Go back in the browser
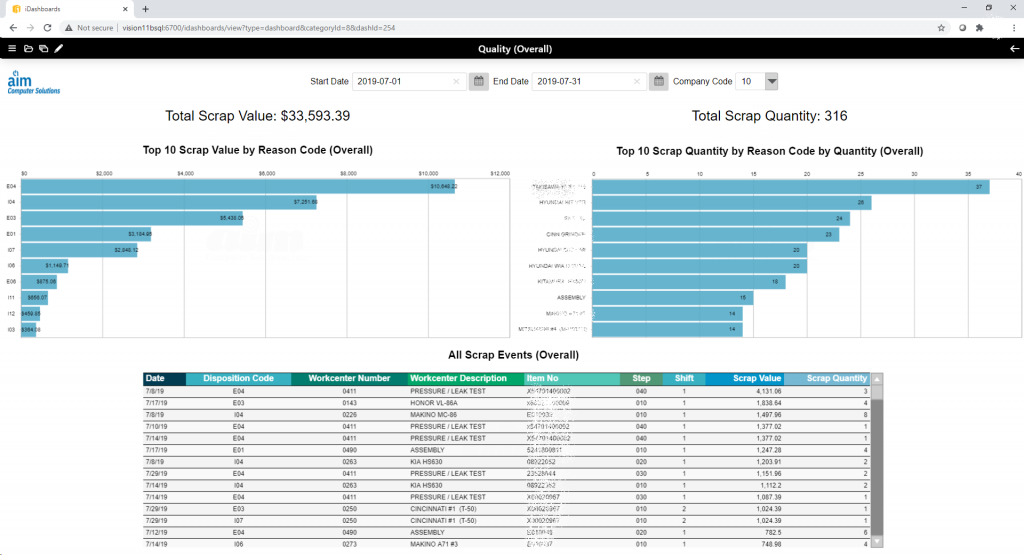1024x555 pixels. (x=13, y=27)
